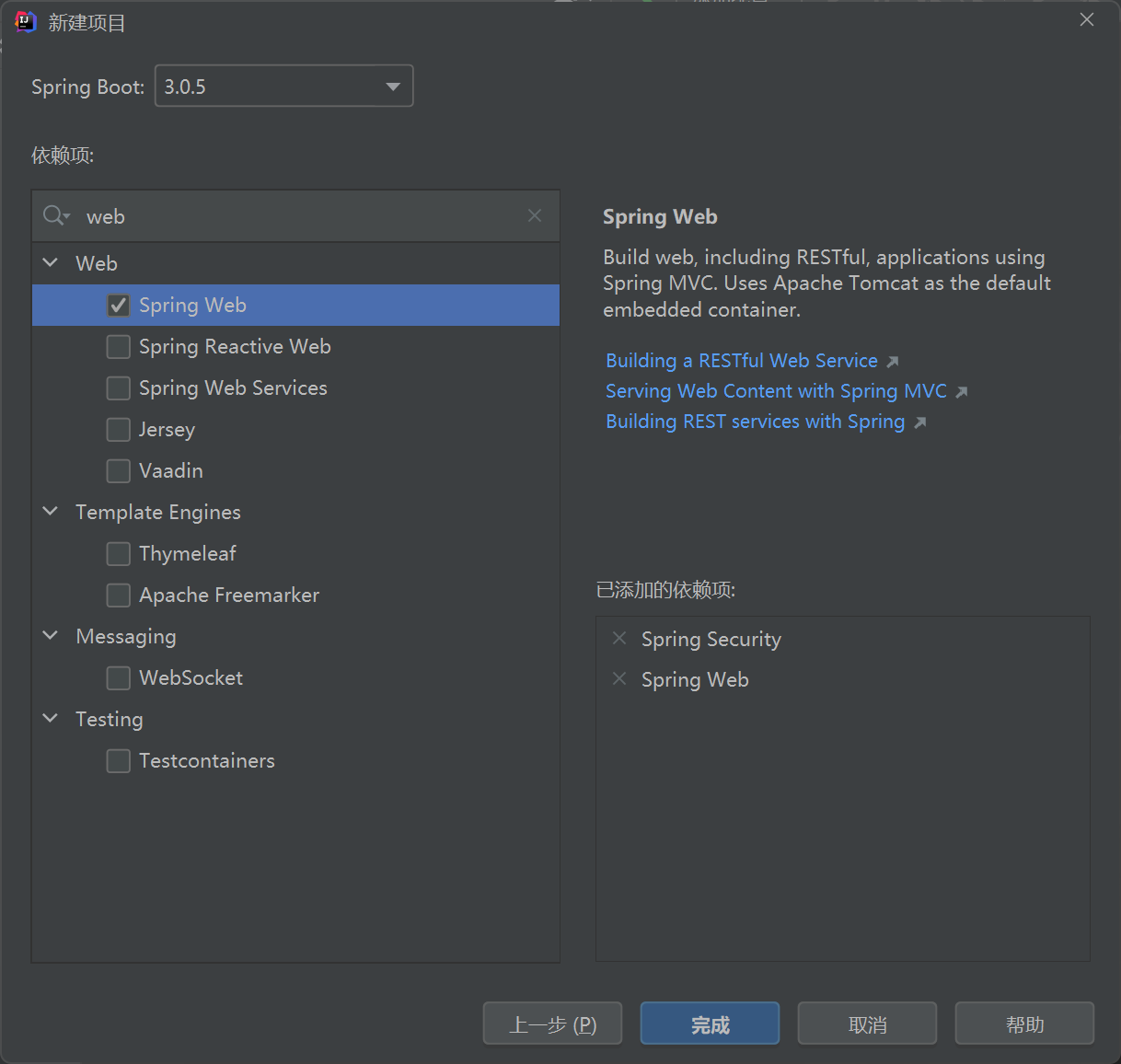Select the Thymeleaf row label
This screenshot has width=1121, height=1064.
(x=187, y=553)
